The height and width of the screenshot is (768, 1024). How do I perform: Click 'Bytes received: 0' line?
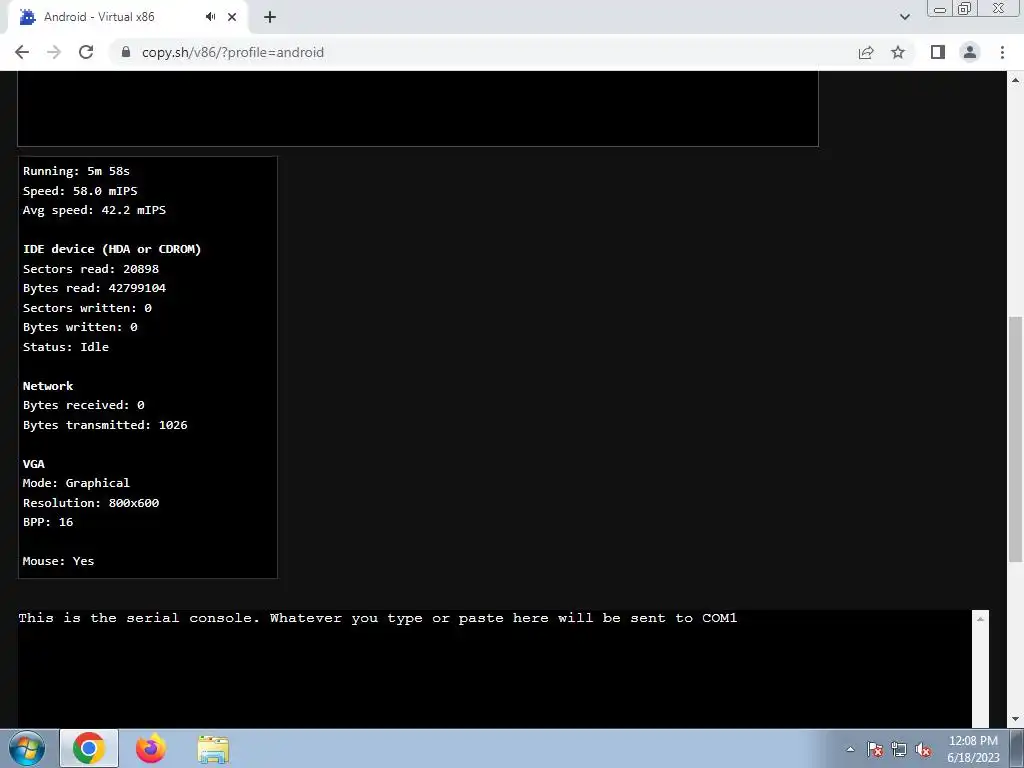[x=84, y=405]
